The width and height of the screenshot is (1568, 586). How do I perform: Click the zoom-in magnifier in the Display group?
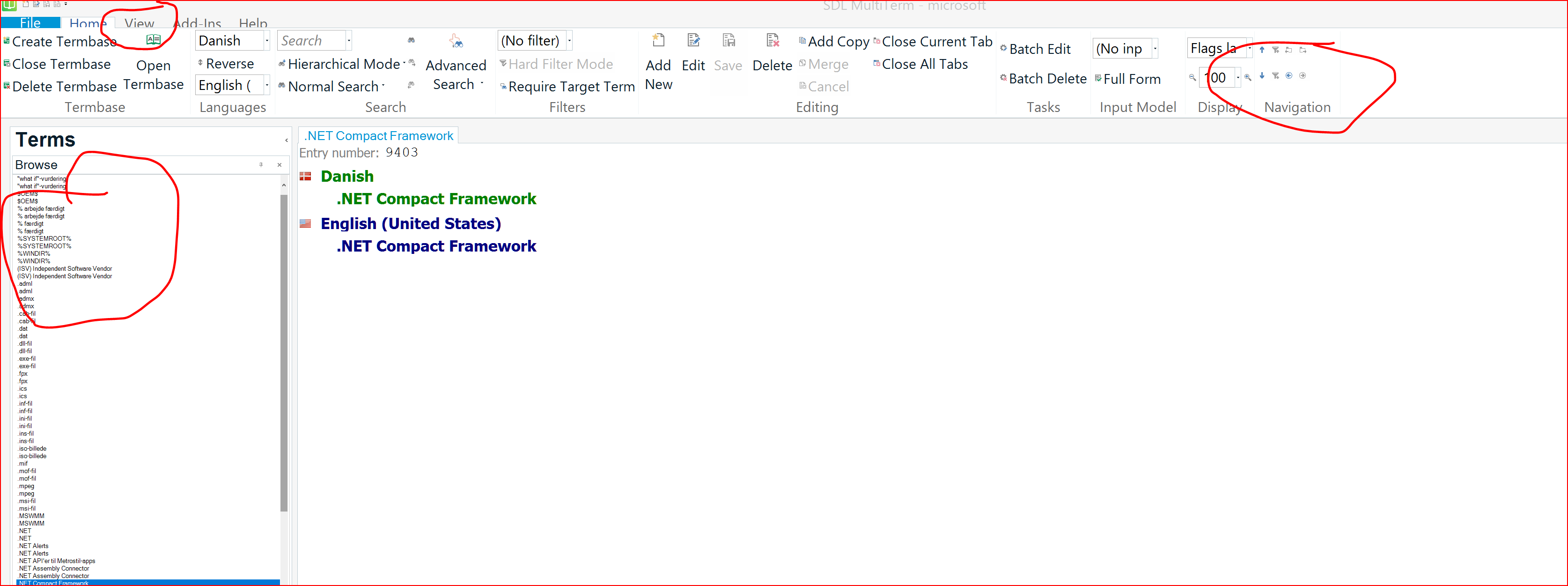[x=1247, y=77]
